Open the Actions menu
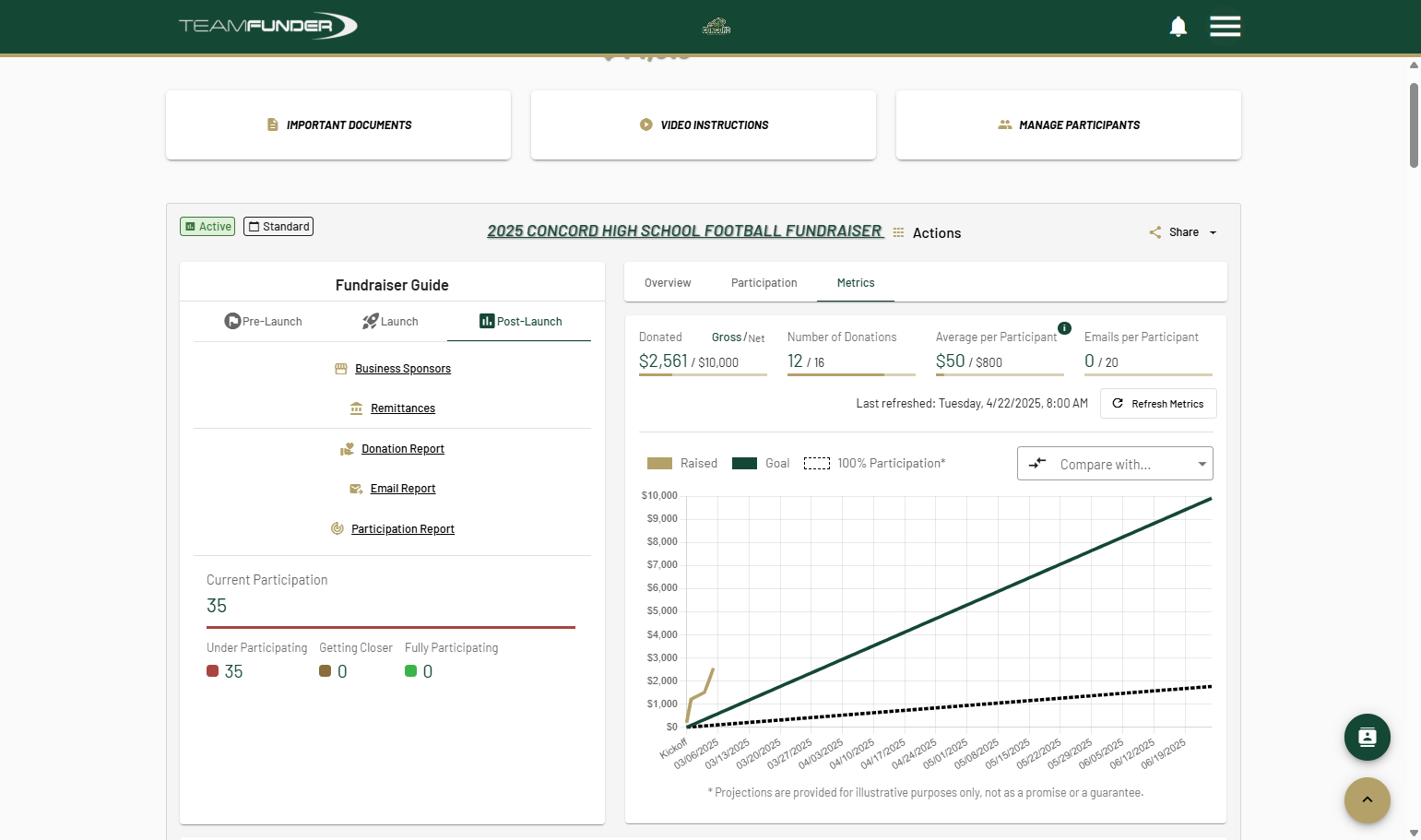 click(x=937, y=233)
